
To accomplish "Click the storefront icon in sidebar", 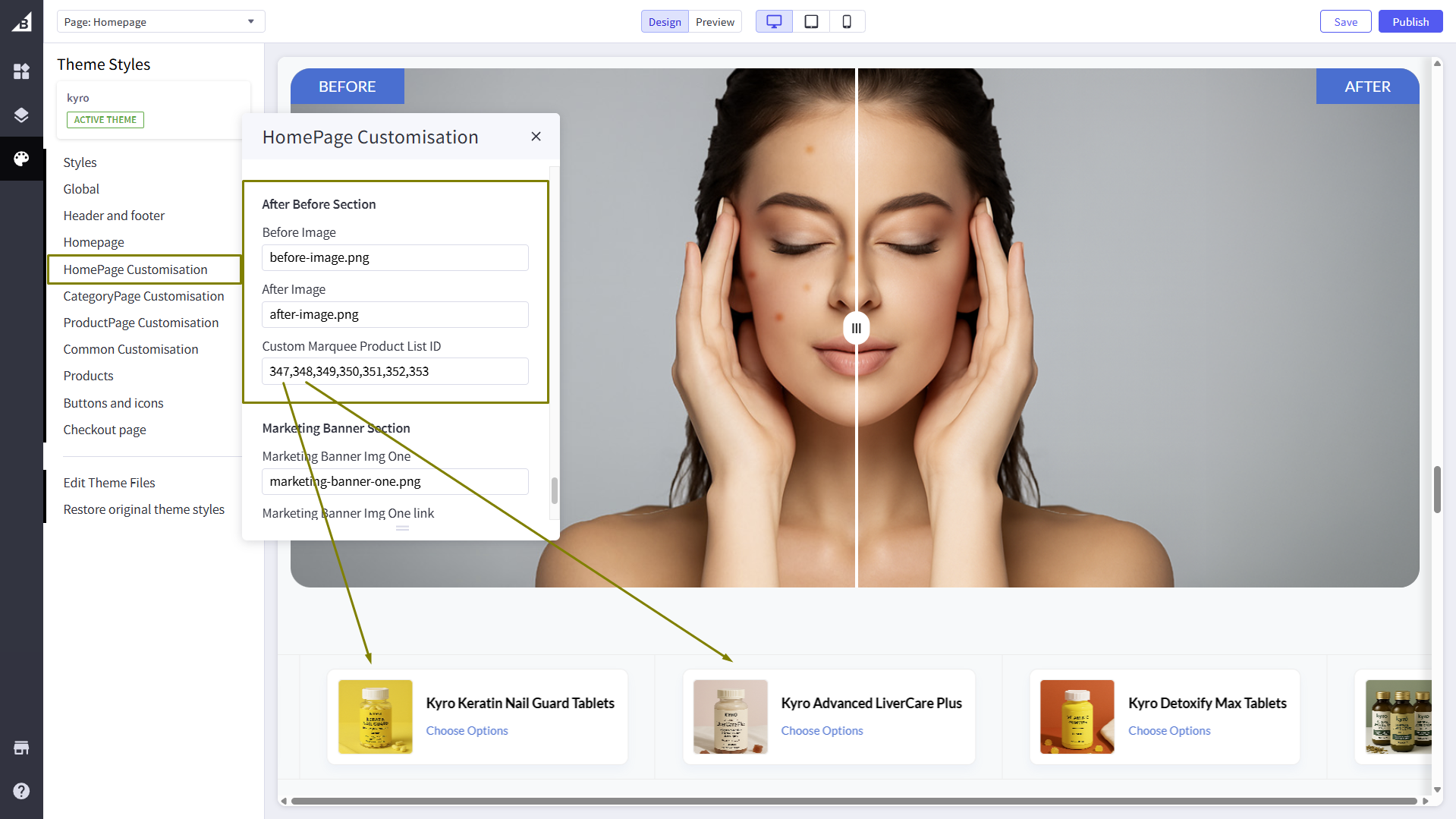I will pos(21,748).
